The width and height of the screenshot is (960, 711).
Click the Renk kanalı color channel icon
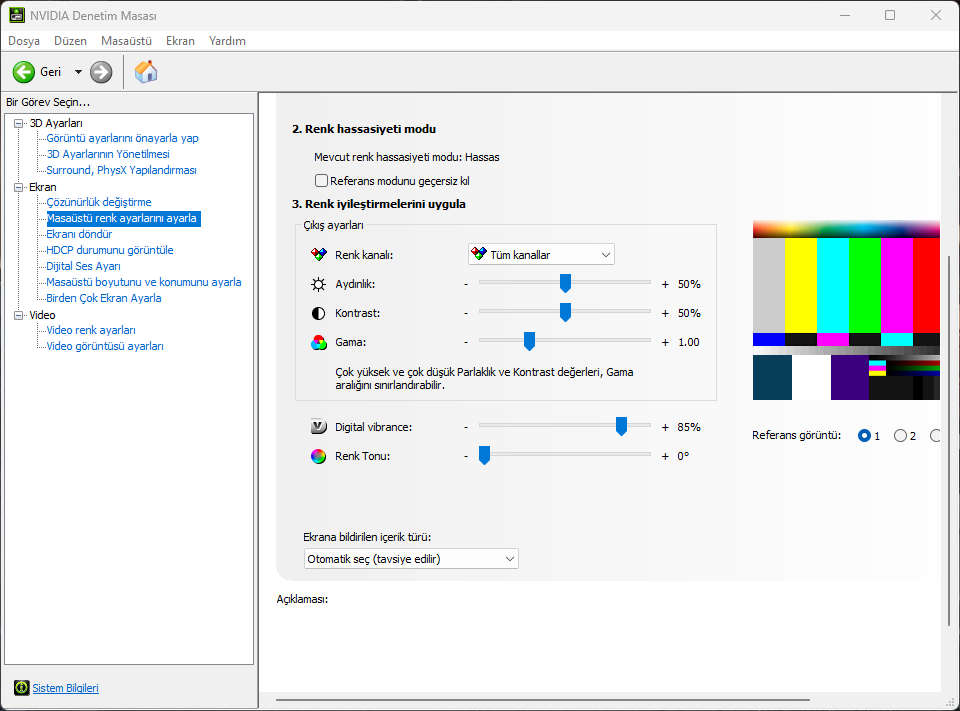(318, 255)
